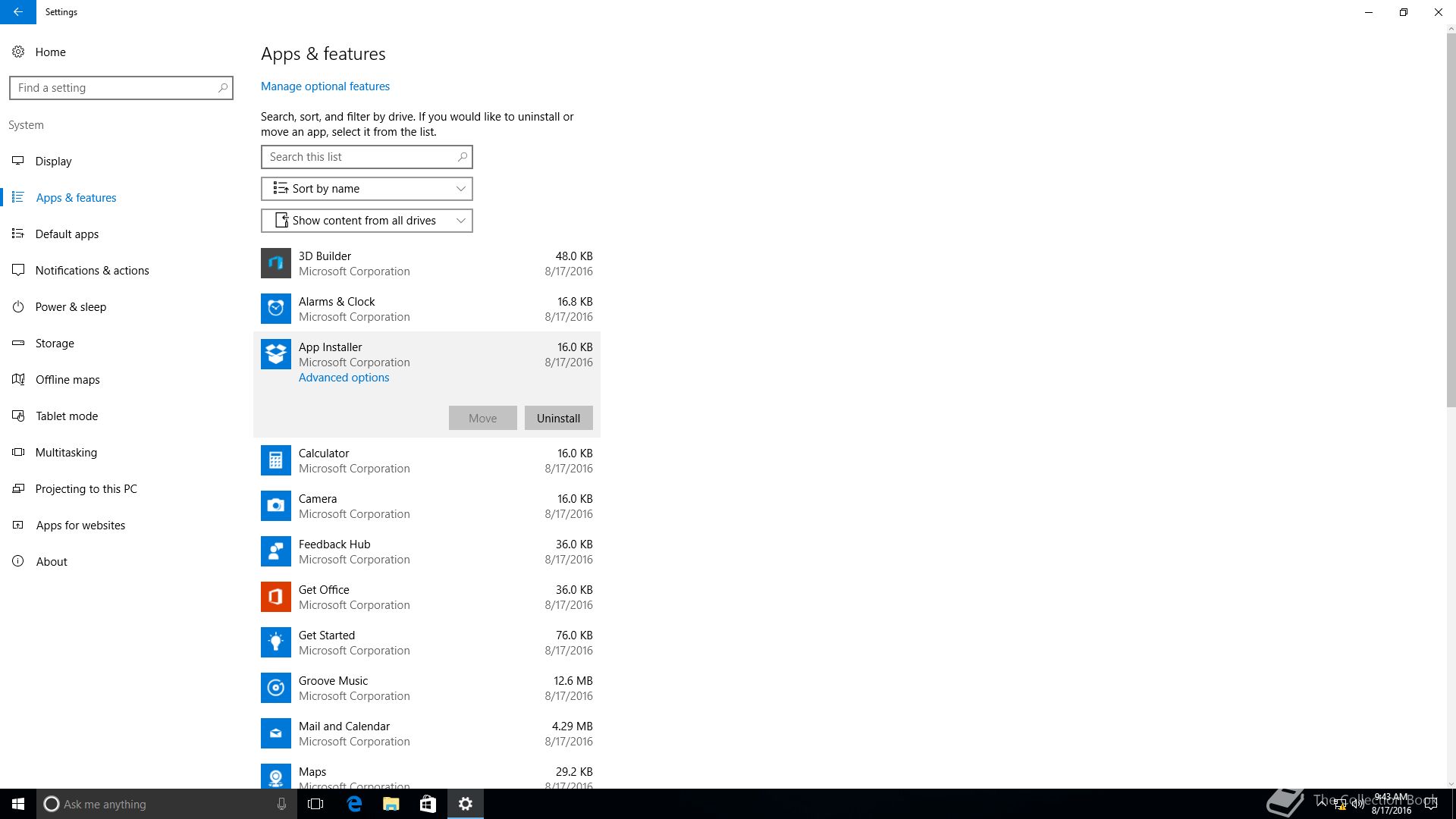Open Default apps settings page
The height and width of the screenshot is (819, 1456).
click(x=67, y=234)
